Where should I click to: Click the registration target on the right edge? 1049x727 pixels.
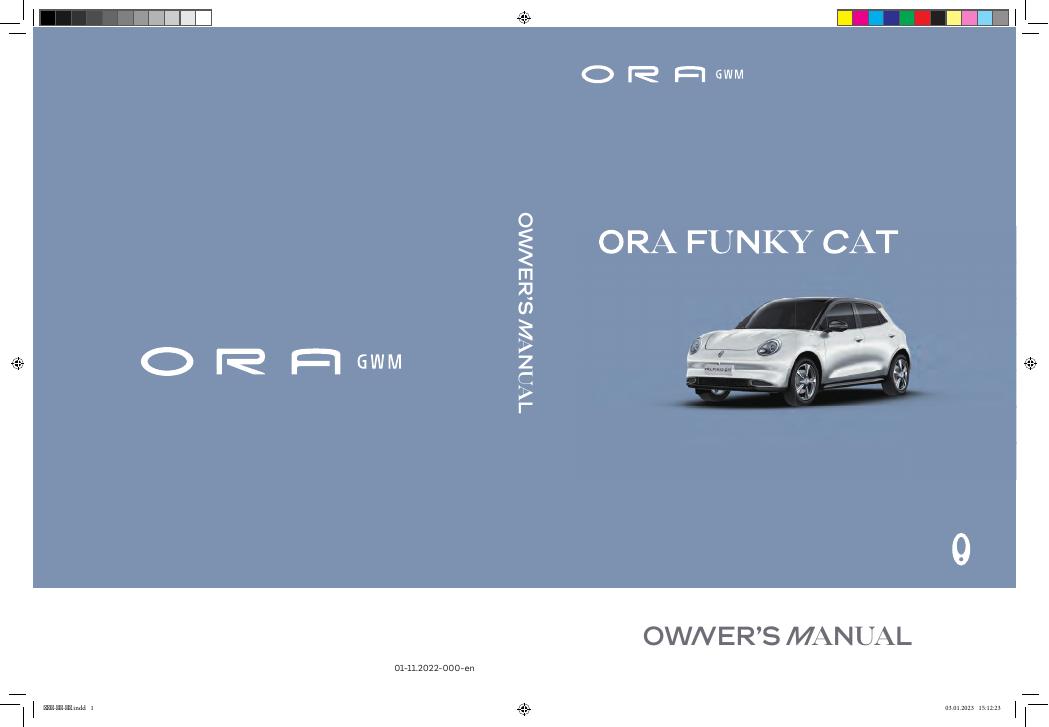pos(1031,363)
